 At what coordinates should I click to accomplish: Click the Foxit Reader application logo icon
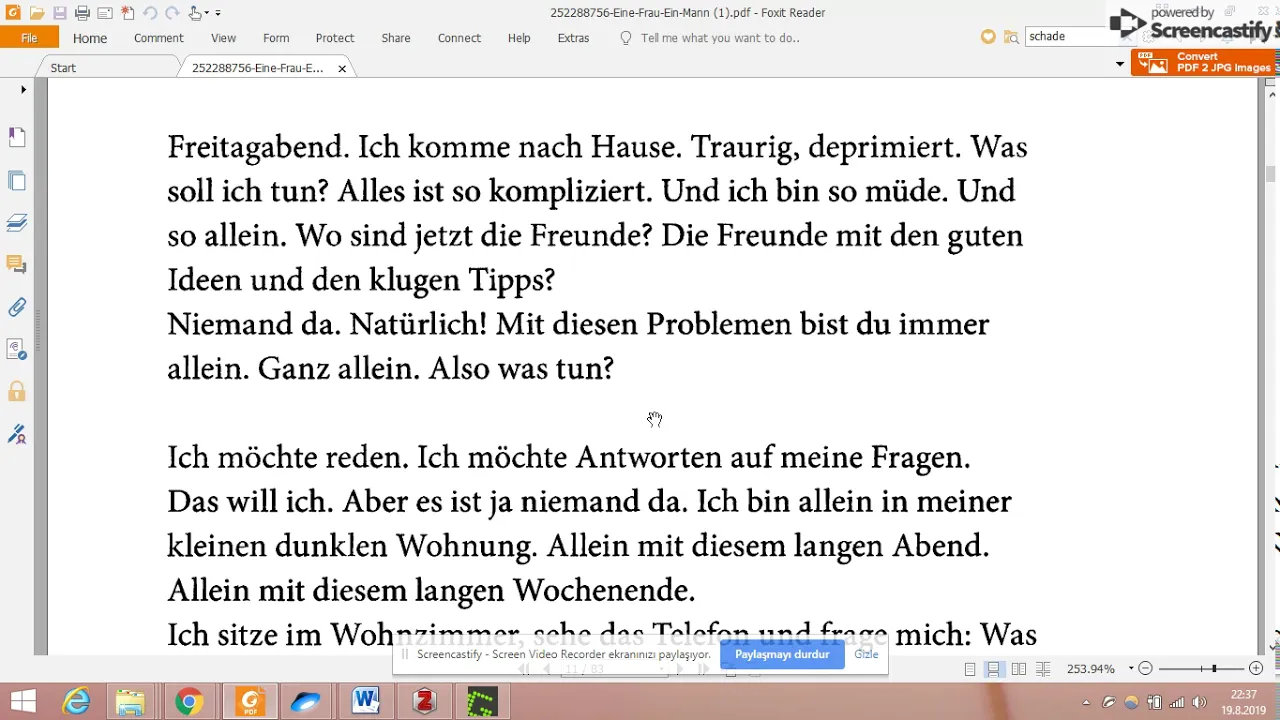[13, 13]
